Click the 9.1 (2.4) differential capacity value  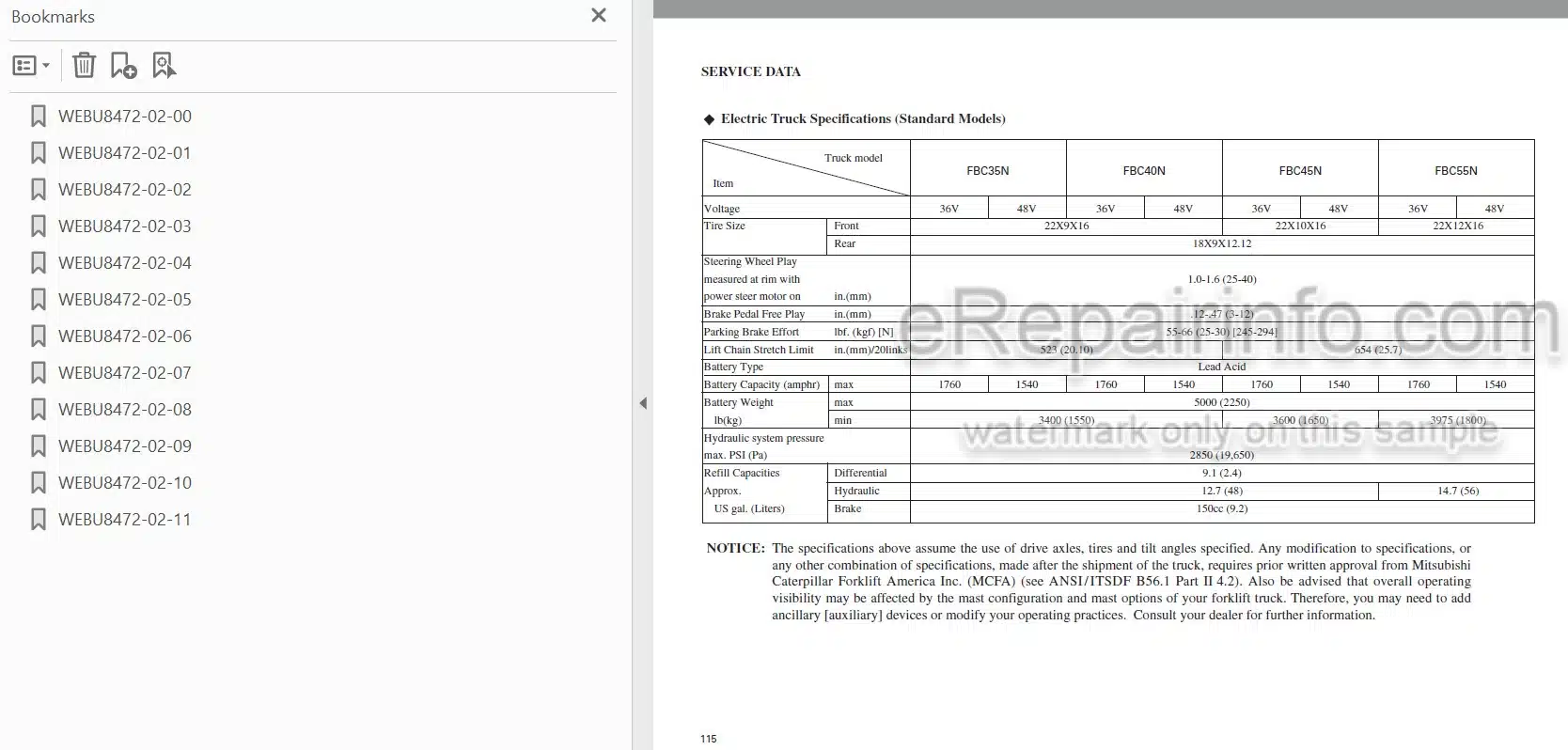pos(1221,473)
